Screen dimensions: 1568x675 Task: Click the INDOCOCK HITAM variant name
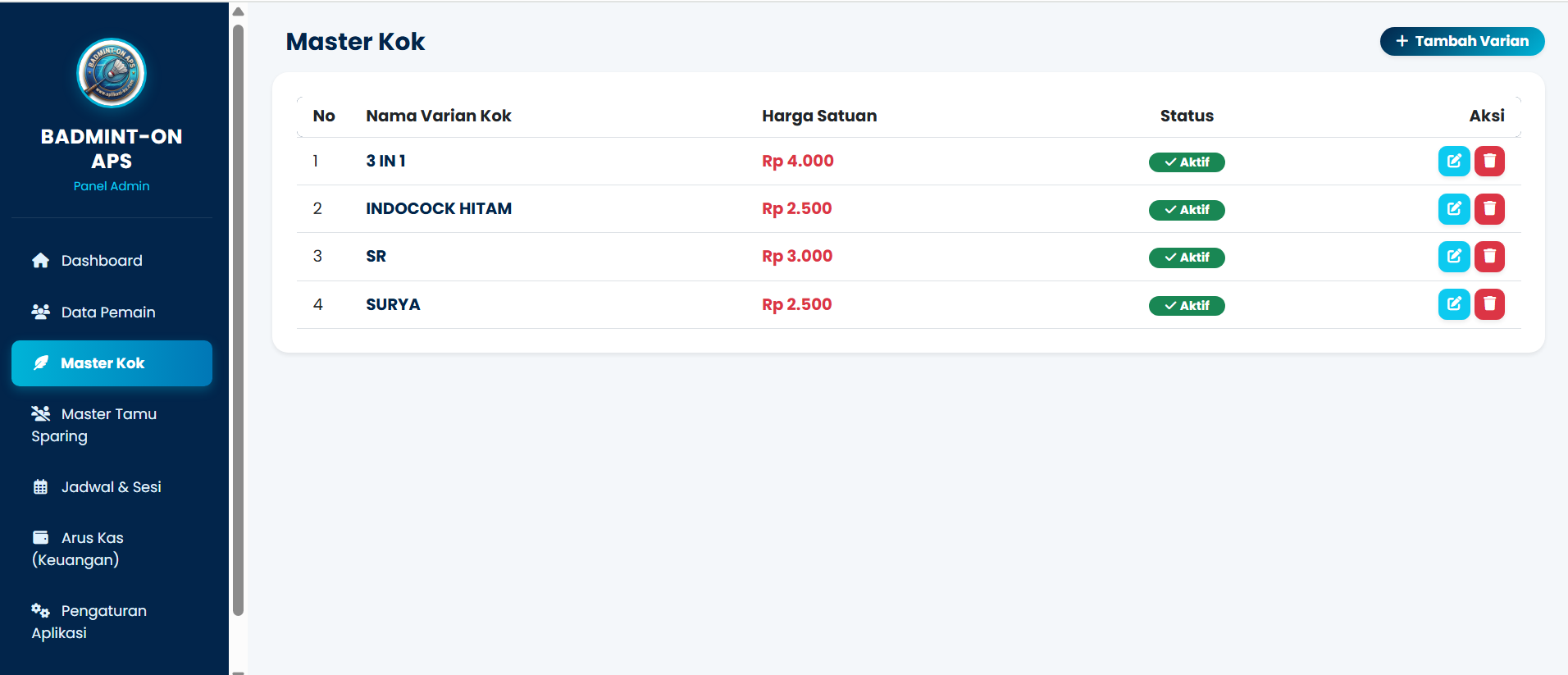439,208
